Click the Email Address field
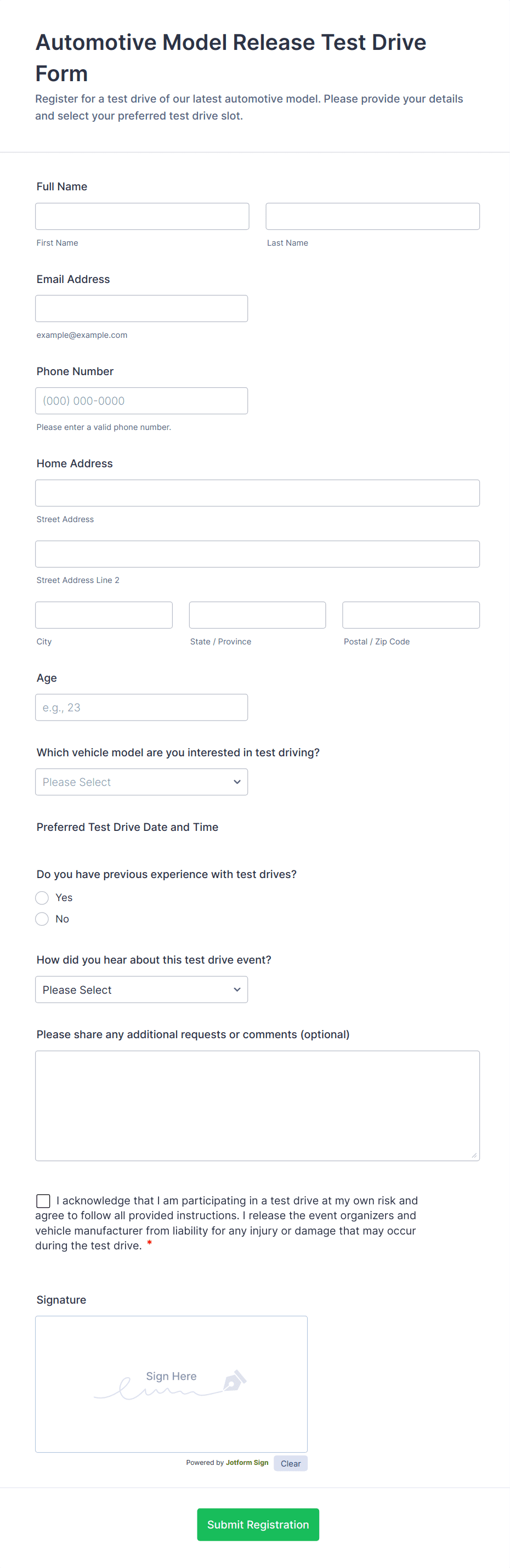510x1568 pixels. pyautogui.click(x=141, y=309)
